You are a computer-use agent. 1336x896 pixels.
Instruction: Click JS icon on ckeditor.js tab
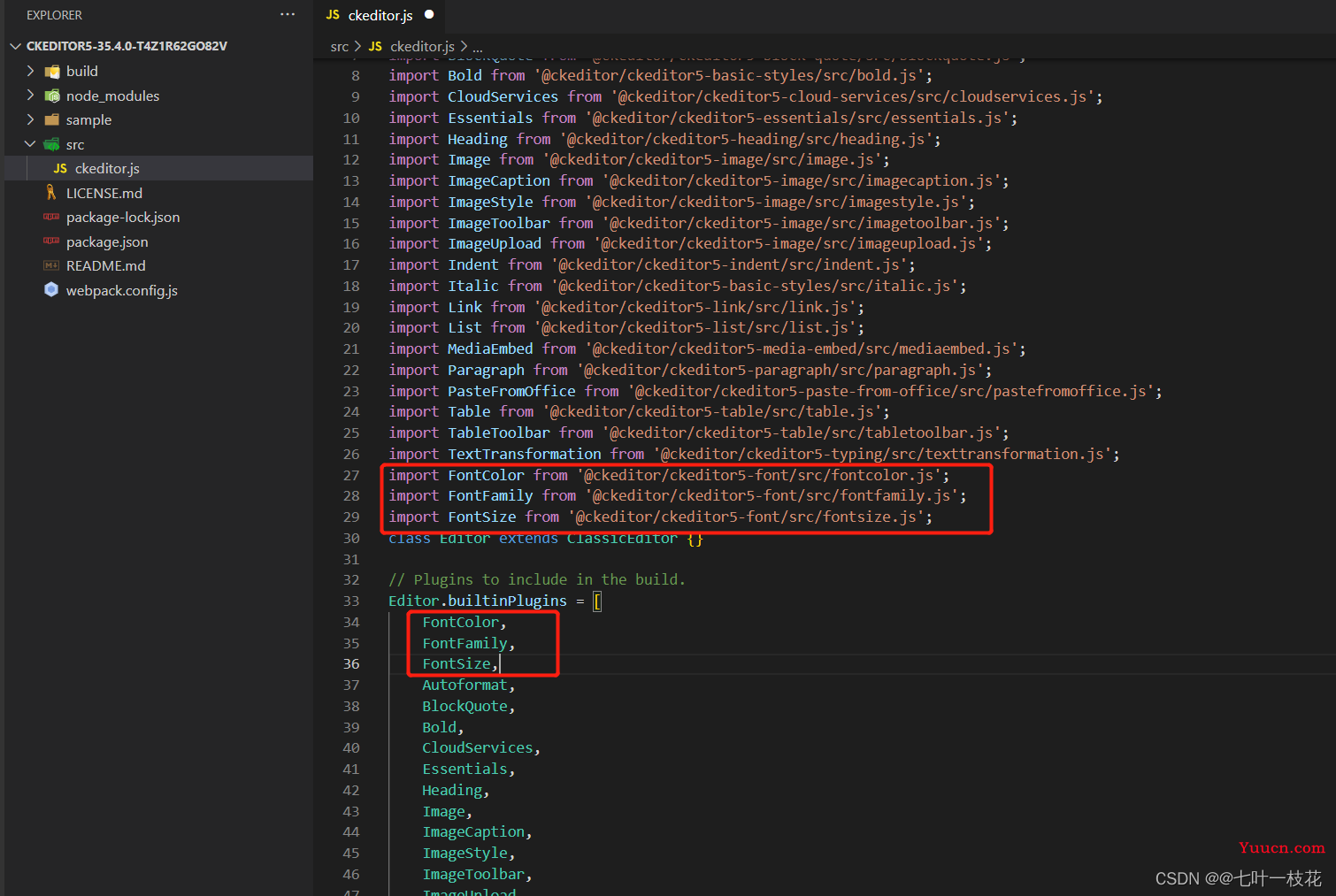click(x=333, y=15)
